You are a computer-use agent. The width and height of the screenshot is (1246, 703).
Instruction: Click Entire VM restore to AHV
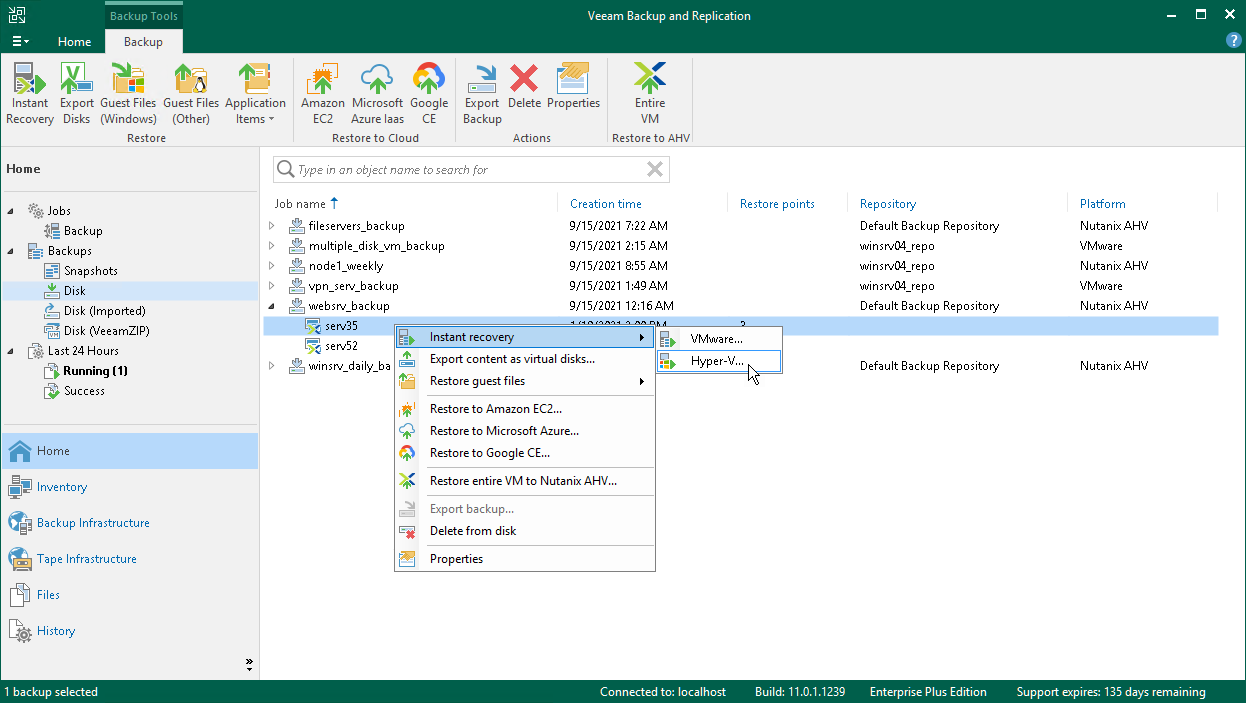point(650,93)
